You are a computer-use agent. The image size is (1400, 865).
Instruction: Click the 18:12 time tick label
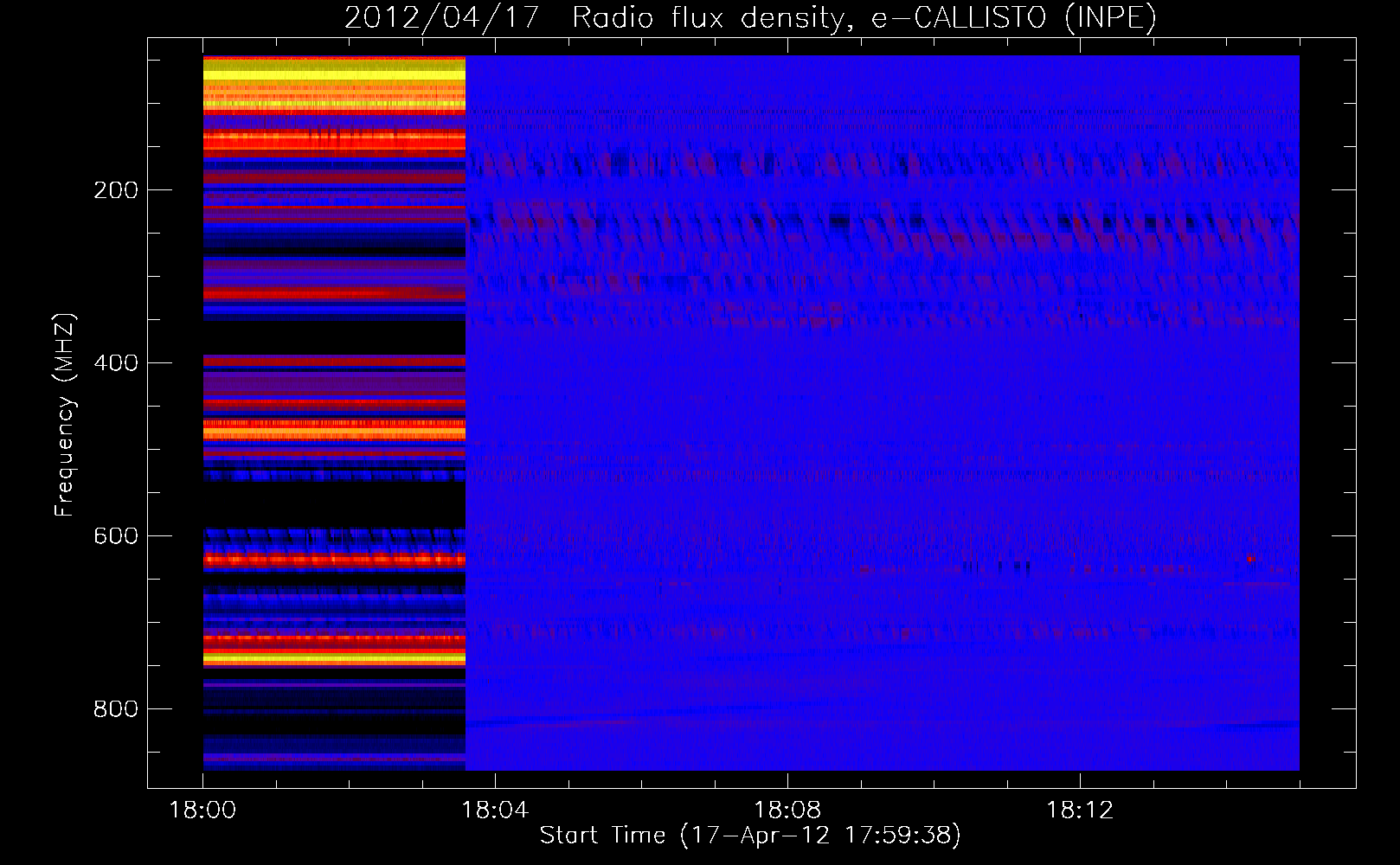click(x=1080, y=810)
